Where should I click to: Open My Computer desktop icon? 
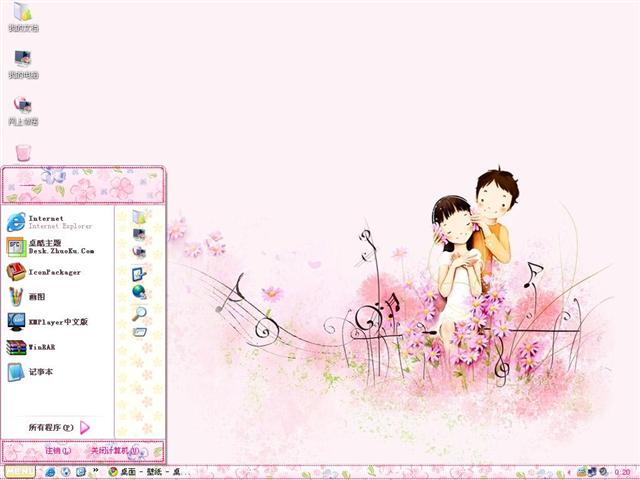coord(23,64)
